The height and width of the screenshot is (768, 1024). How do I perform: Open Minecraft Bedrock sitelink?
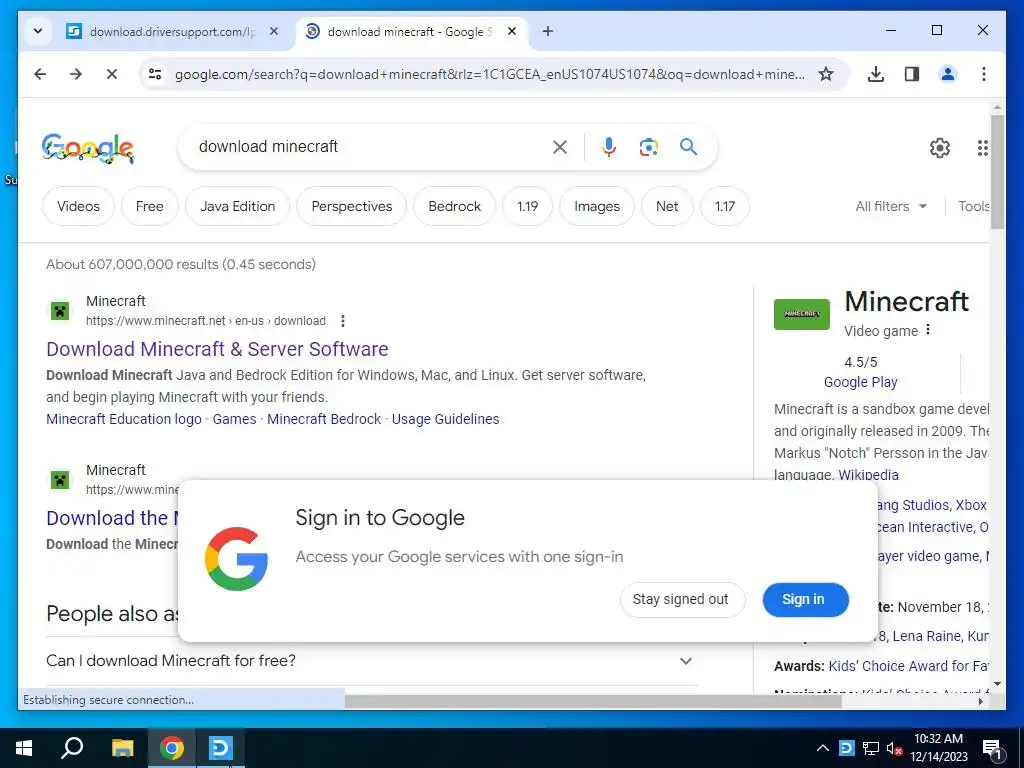click(324, 419)
